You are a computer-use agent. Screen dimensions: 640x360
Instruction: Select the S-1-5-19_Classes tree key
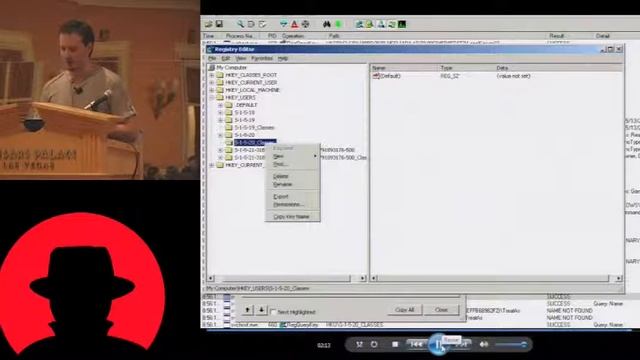tap(254, 128)
